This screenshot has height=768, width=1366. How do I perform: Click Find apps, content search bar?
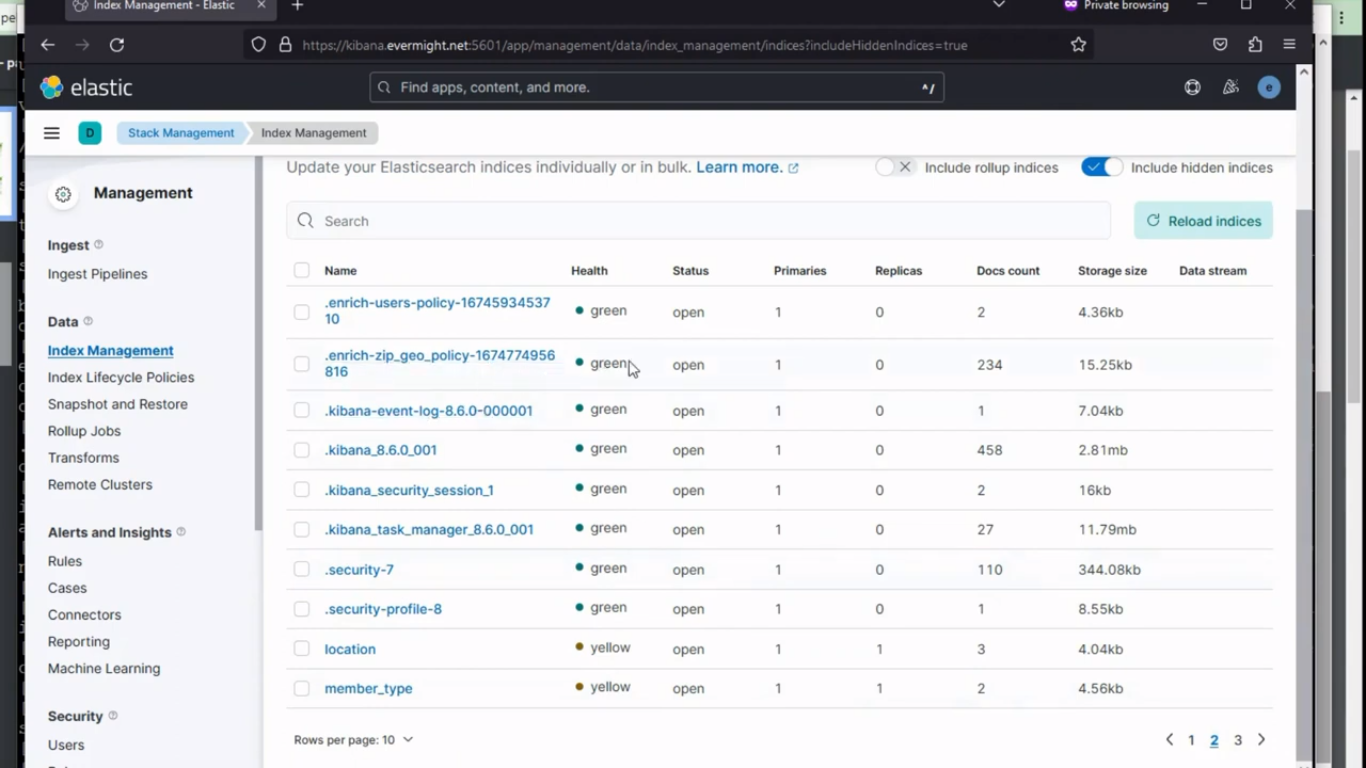point(656,88)
